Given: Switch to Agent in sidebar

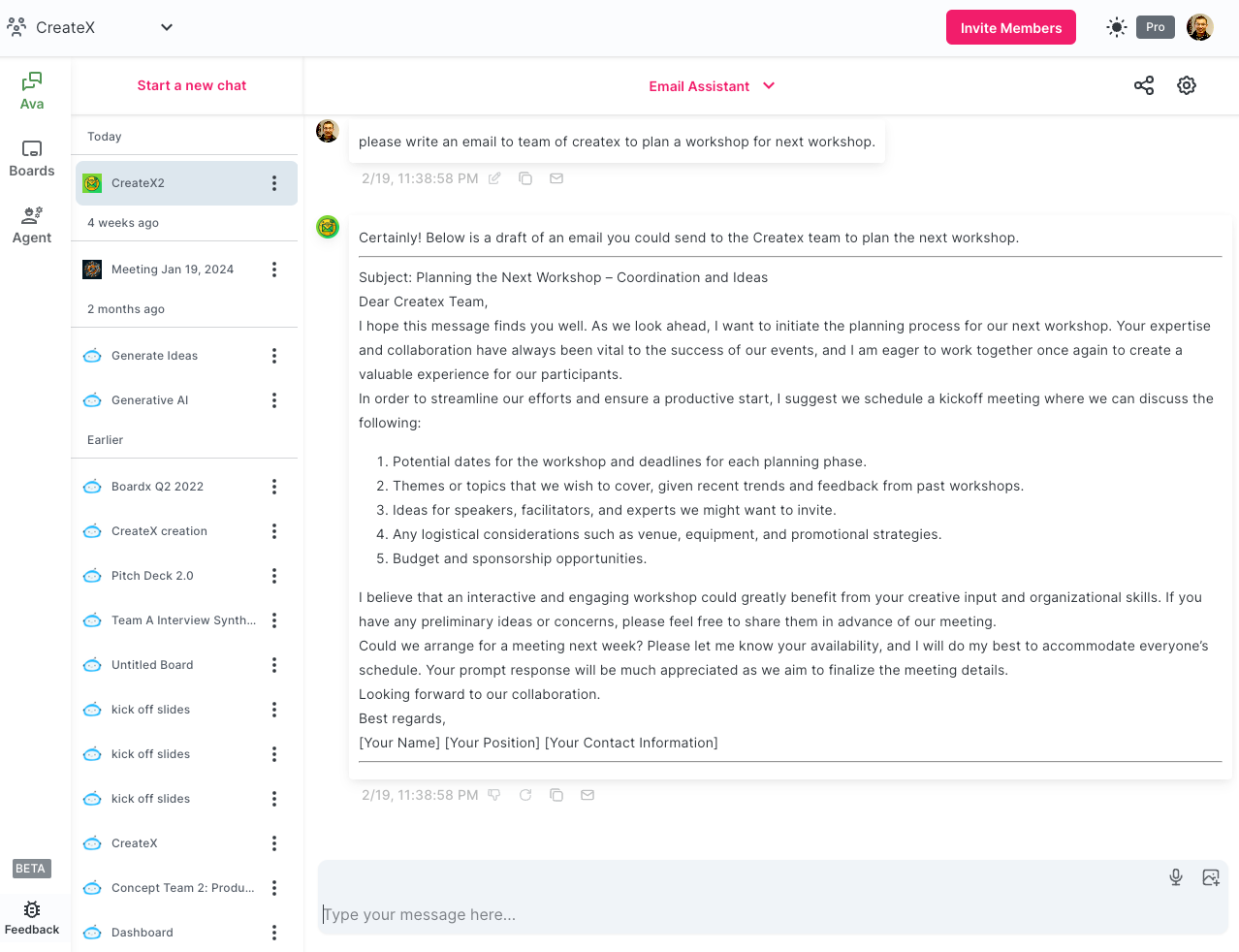Looking at the screenshot, I should (32, 226).
